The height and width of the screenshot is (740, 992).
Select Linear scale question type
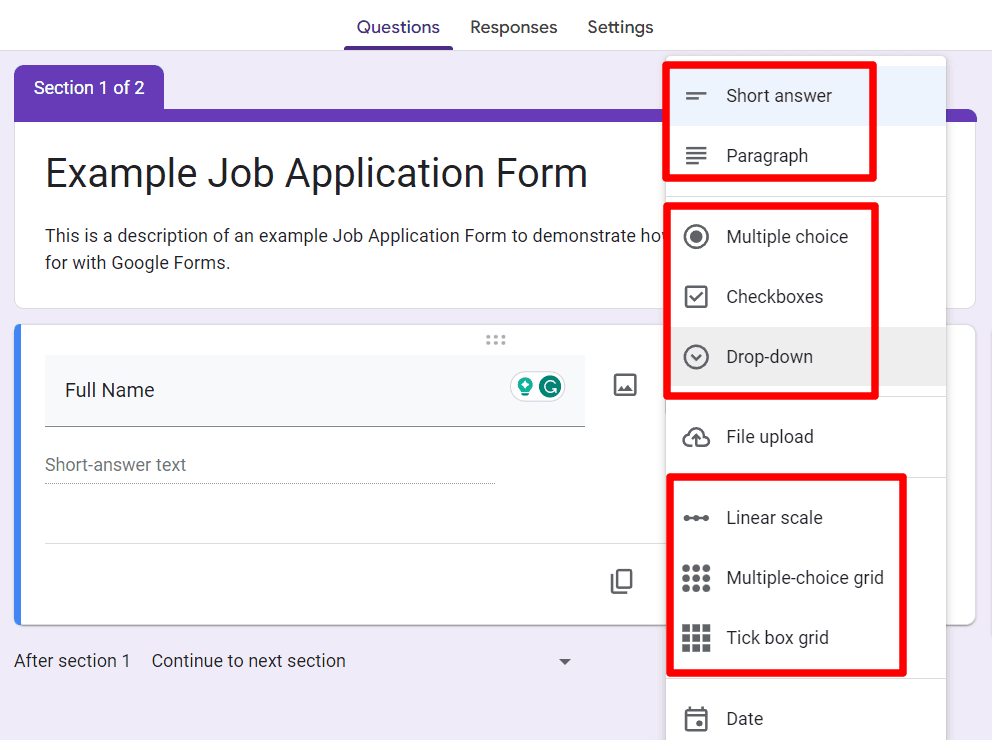[806, 518]
